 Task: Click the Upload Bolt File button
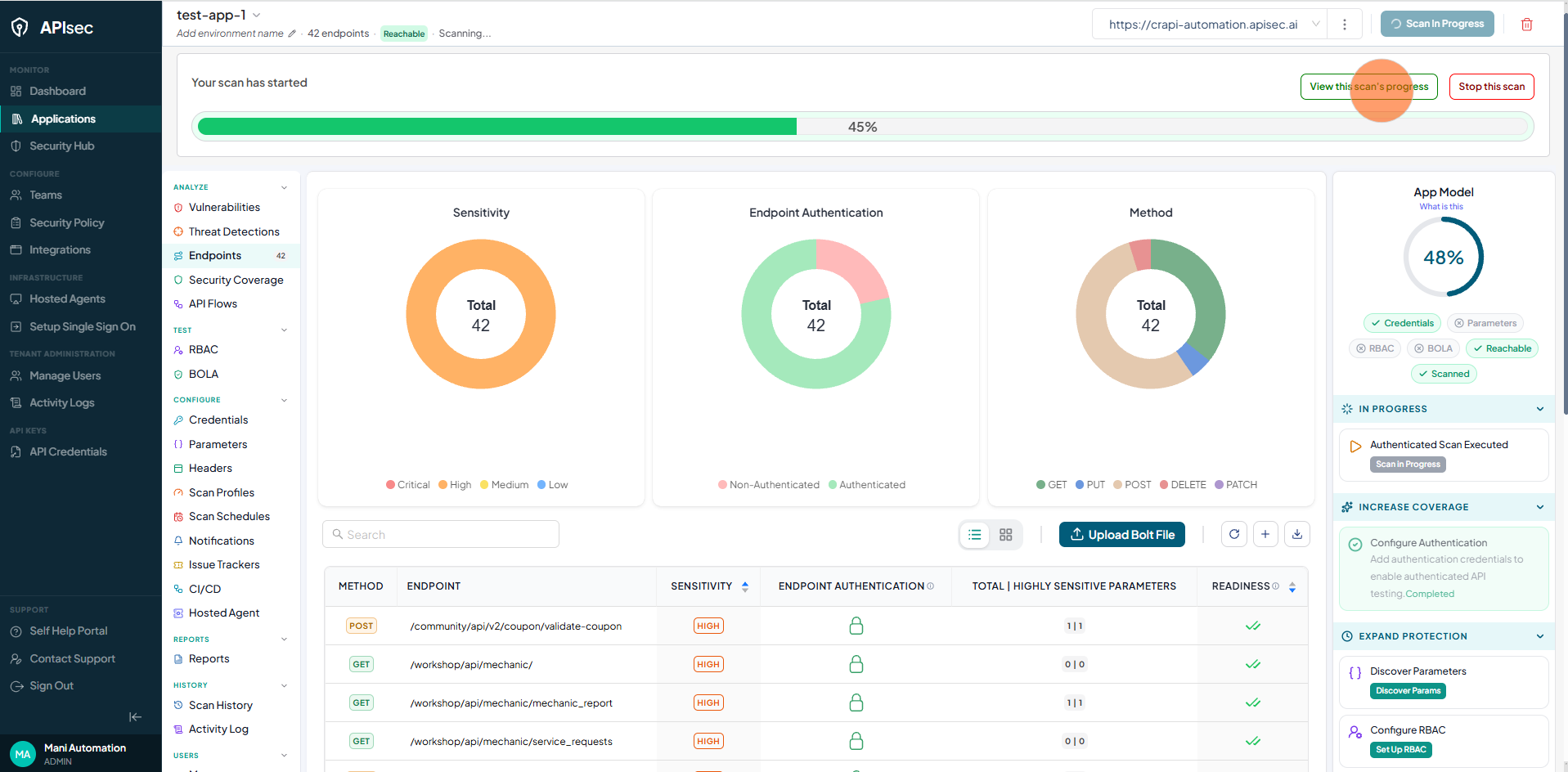click(x=1122, y=535)
